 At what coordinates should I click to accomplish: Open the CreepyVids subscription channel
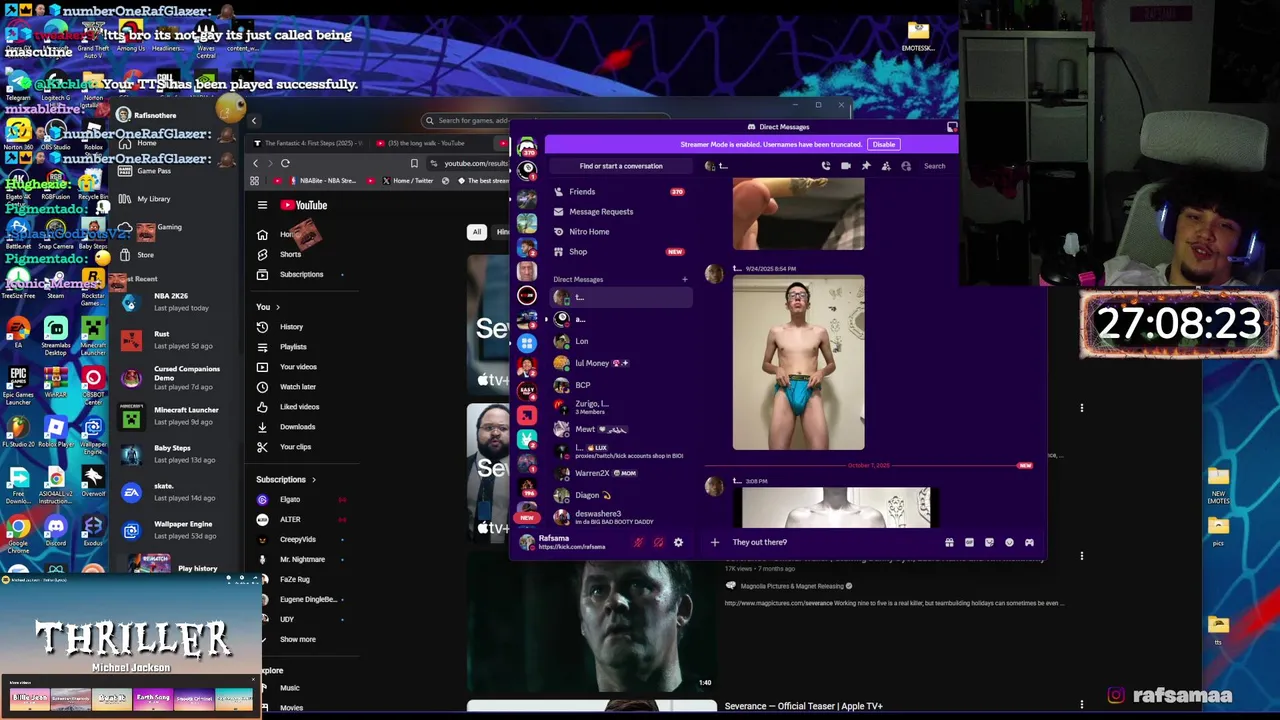click(x=297, y=539)
